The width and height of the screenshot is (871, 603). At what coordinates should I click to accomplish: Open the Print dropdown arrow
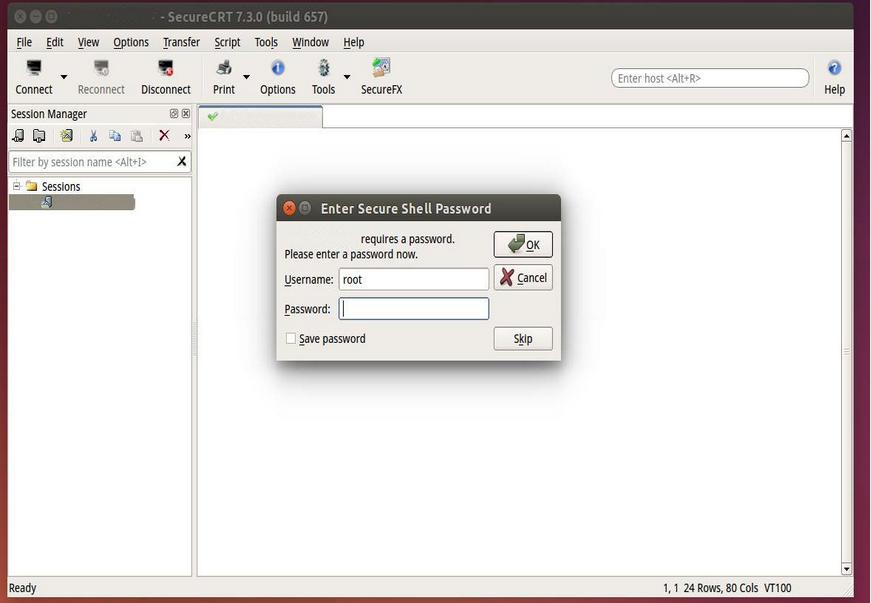(x=246, y=77)
